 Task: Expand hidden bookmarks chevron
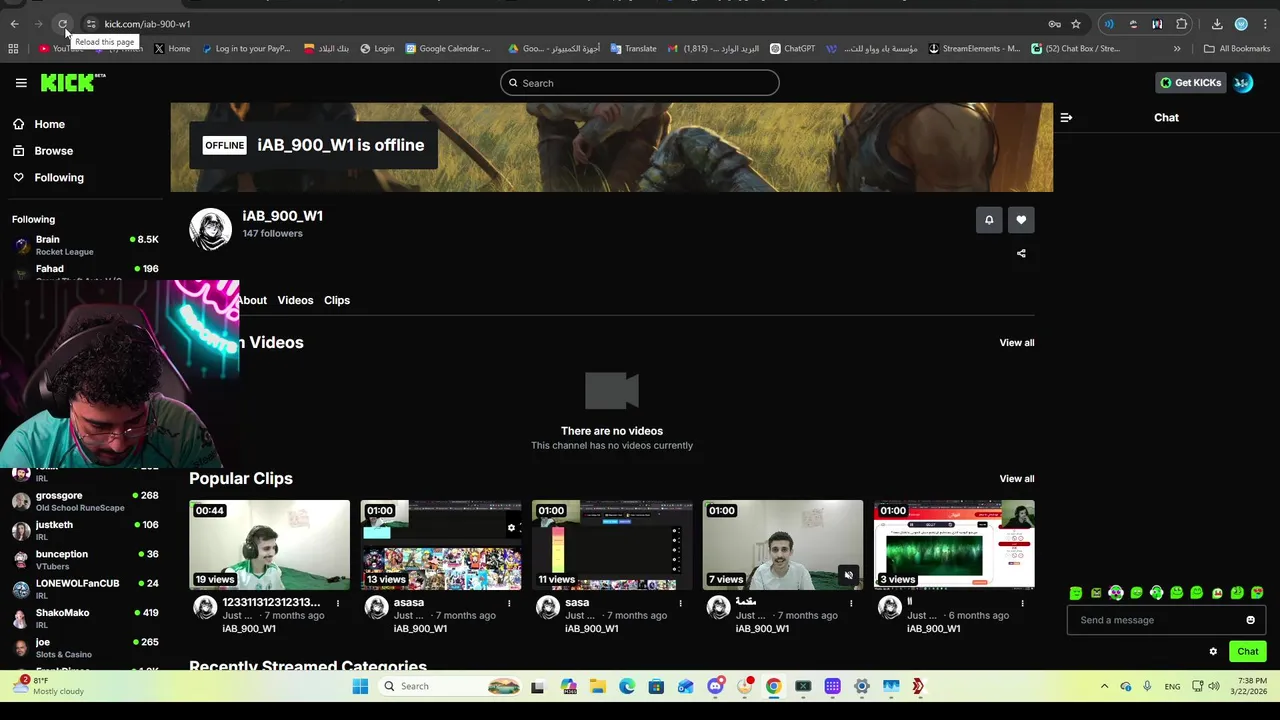[x=1177, y=48]
